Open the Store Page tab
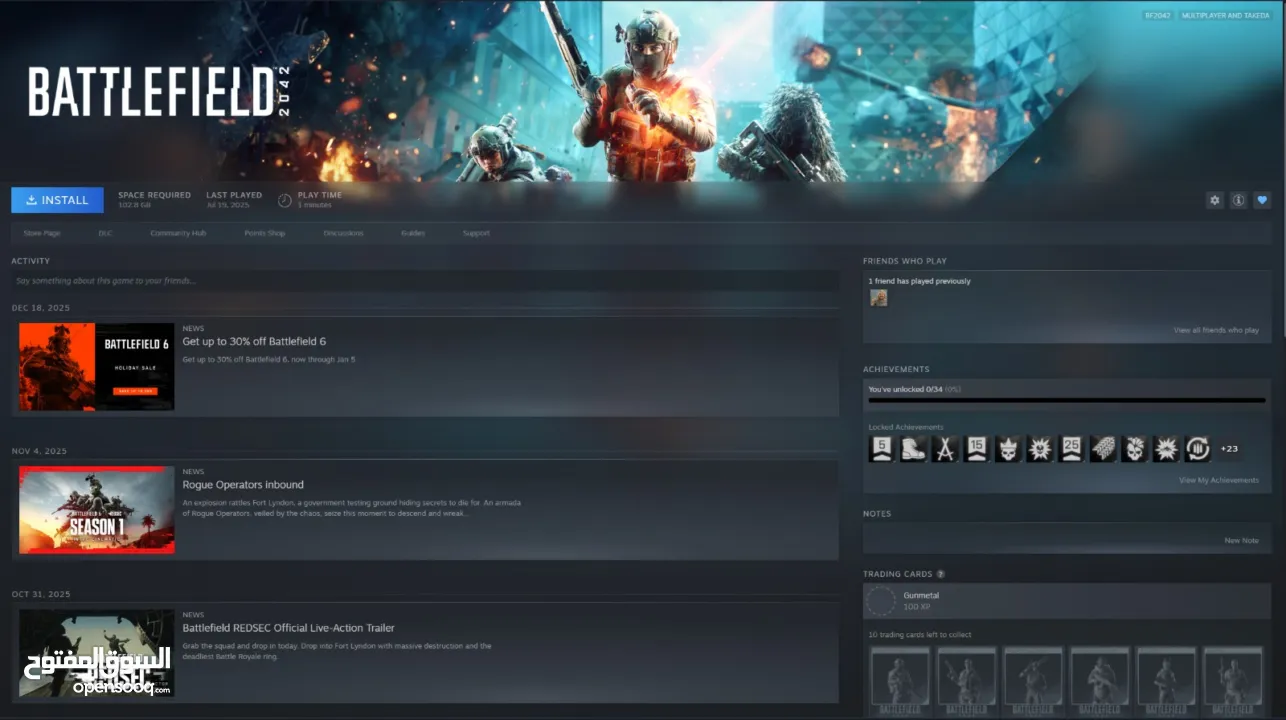The image size is (1286, 720). click(x=41, y=232)
